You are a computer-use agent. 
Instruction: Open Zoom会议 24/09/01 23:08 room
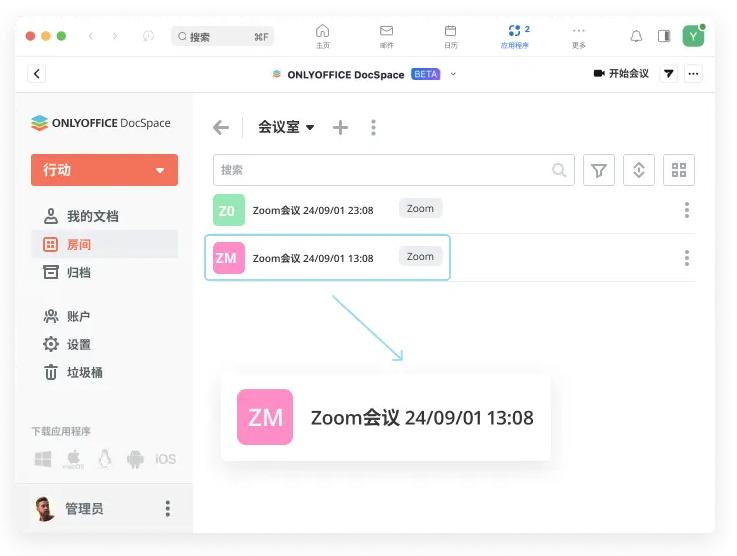tap(313, 211)
